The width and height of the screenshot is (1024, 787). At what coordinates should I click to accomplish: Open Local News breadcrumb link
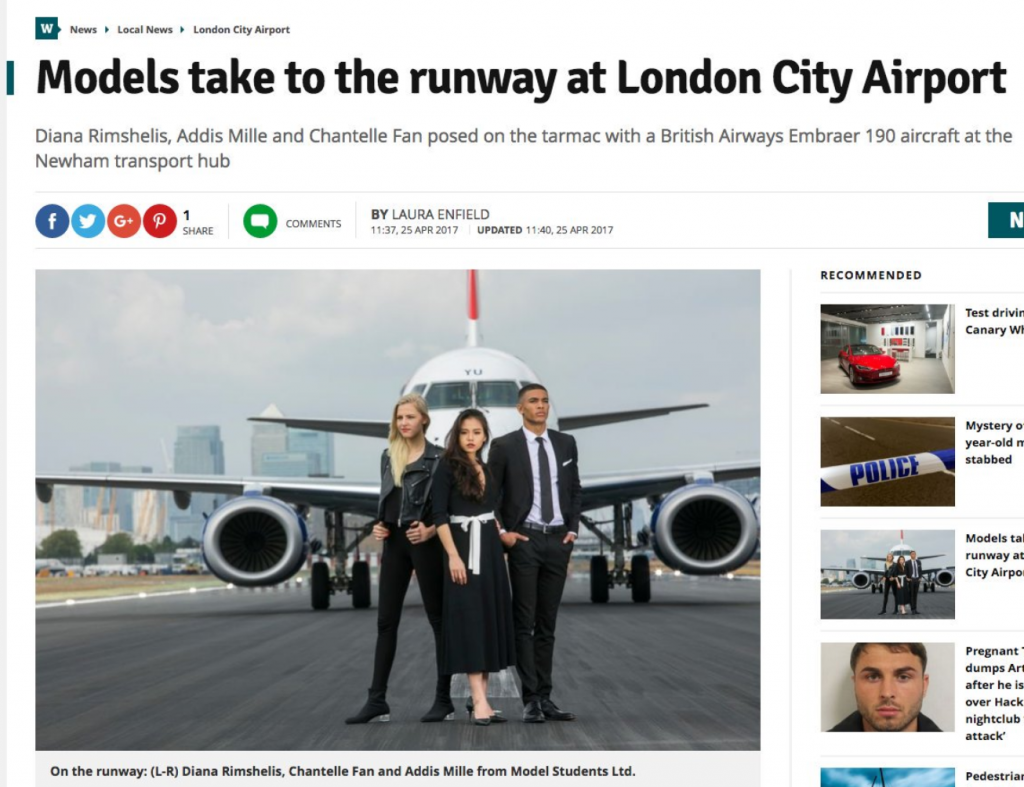[x=145, y=29]
